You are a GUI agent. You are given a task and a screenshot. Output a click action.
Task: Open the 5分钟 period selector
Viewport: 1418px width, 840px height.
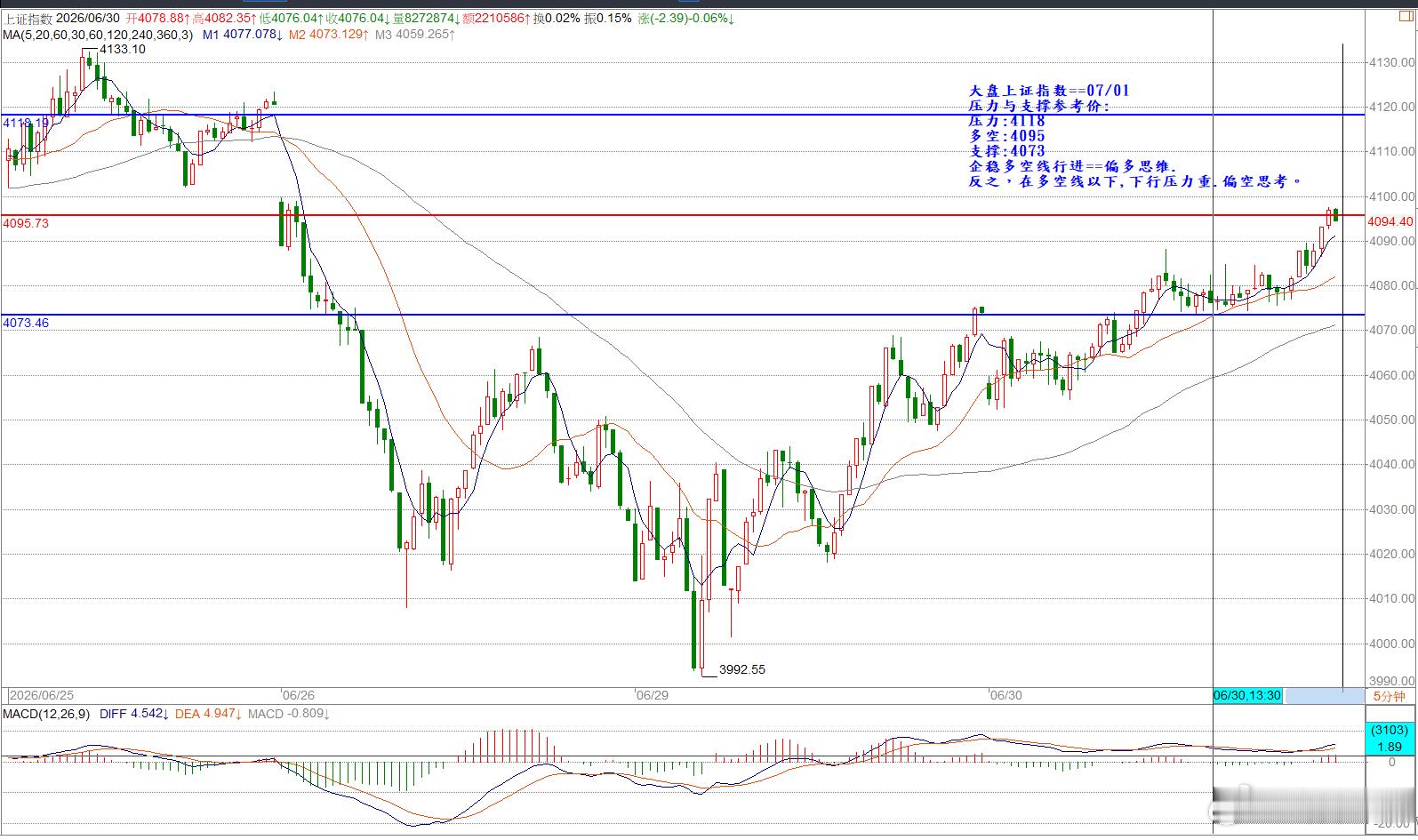1389,696
